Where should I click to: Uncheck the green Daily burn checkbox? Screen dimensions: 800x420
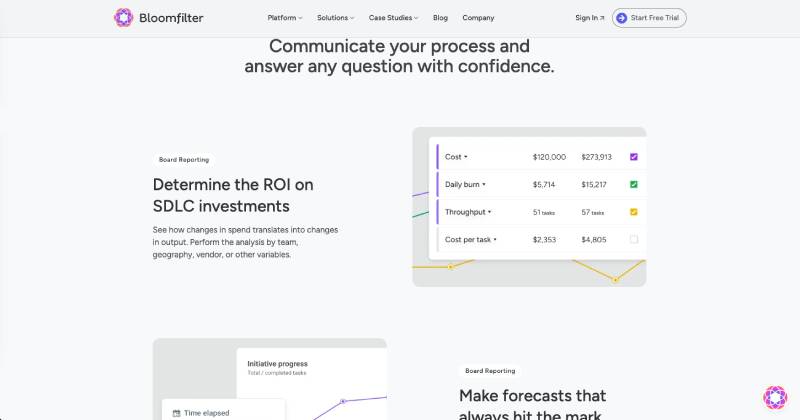633,184
